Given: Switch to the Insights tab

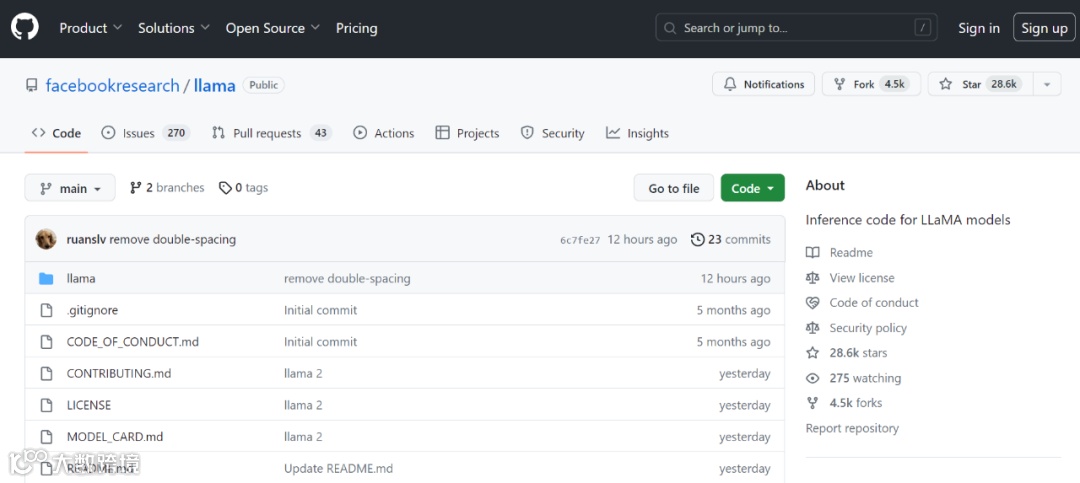Looking at the screenshot, I should tap(637, 133).
